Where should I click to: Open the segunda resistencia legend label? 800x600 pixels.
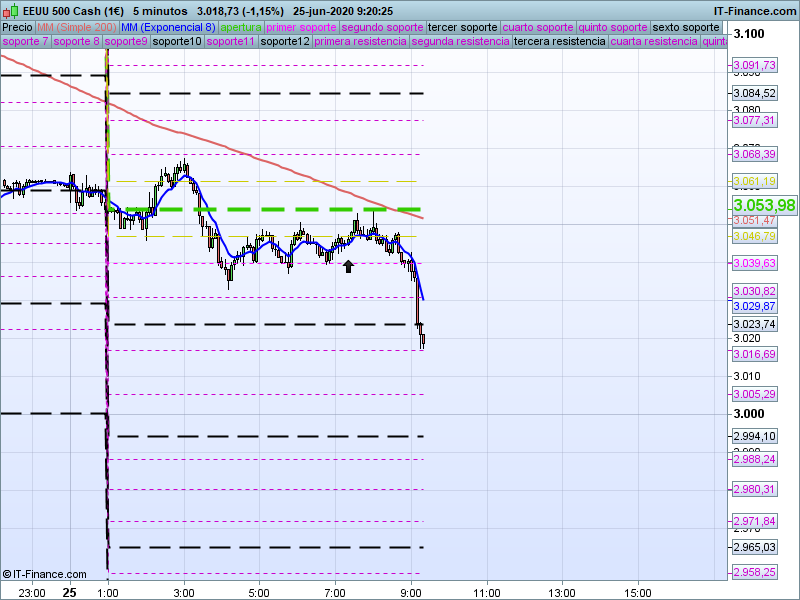point(460,41)
